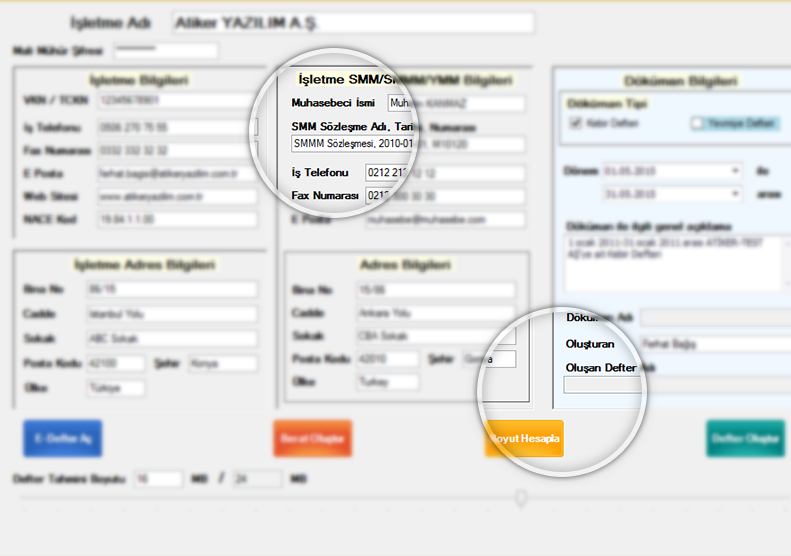
Task: Click Ülke field in middle Adres Bilgileri
Action: [388, 381]
